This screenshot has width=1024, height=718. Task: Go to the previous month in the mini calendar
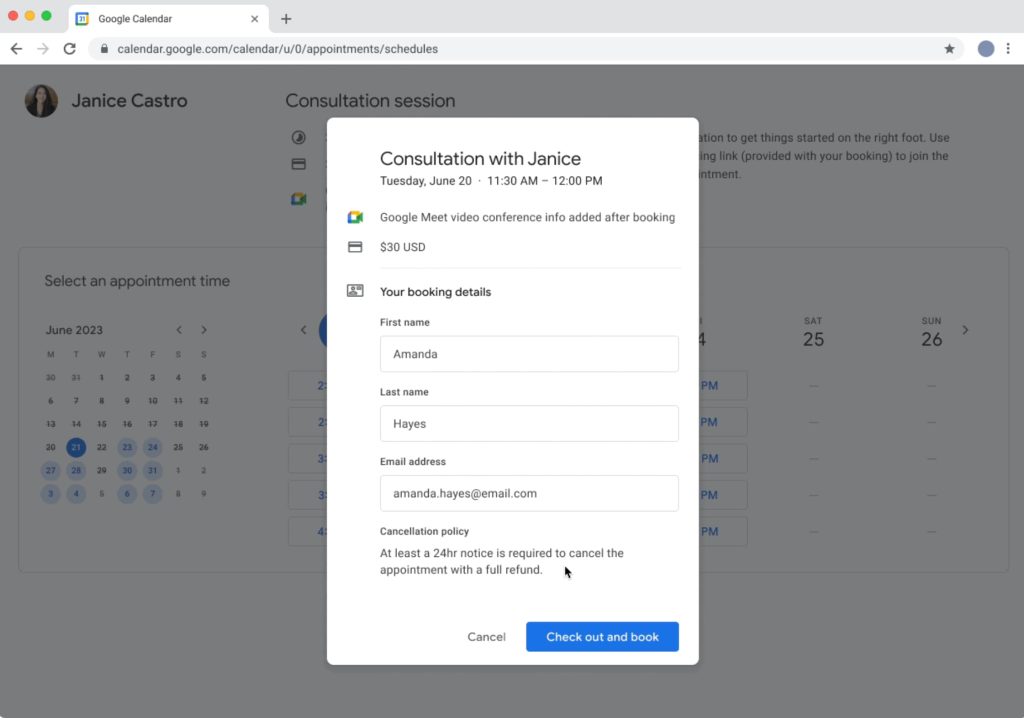(179, 329)
